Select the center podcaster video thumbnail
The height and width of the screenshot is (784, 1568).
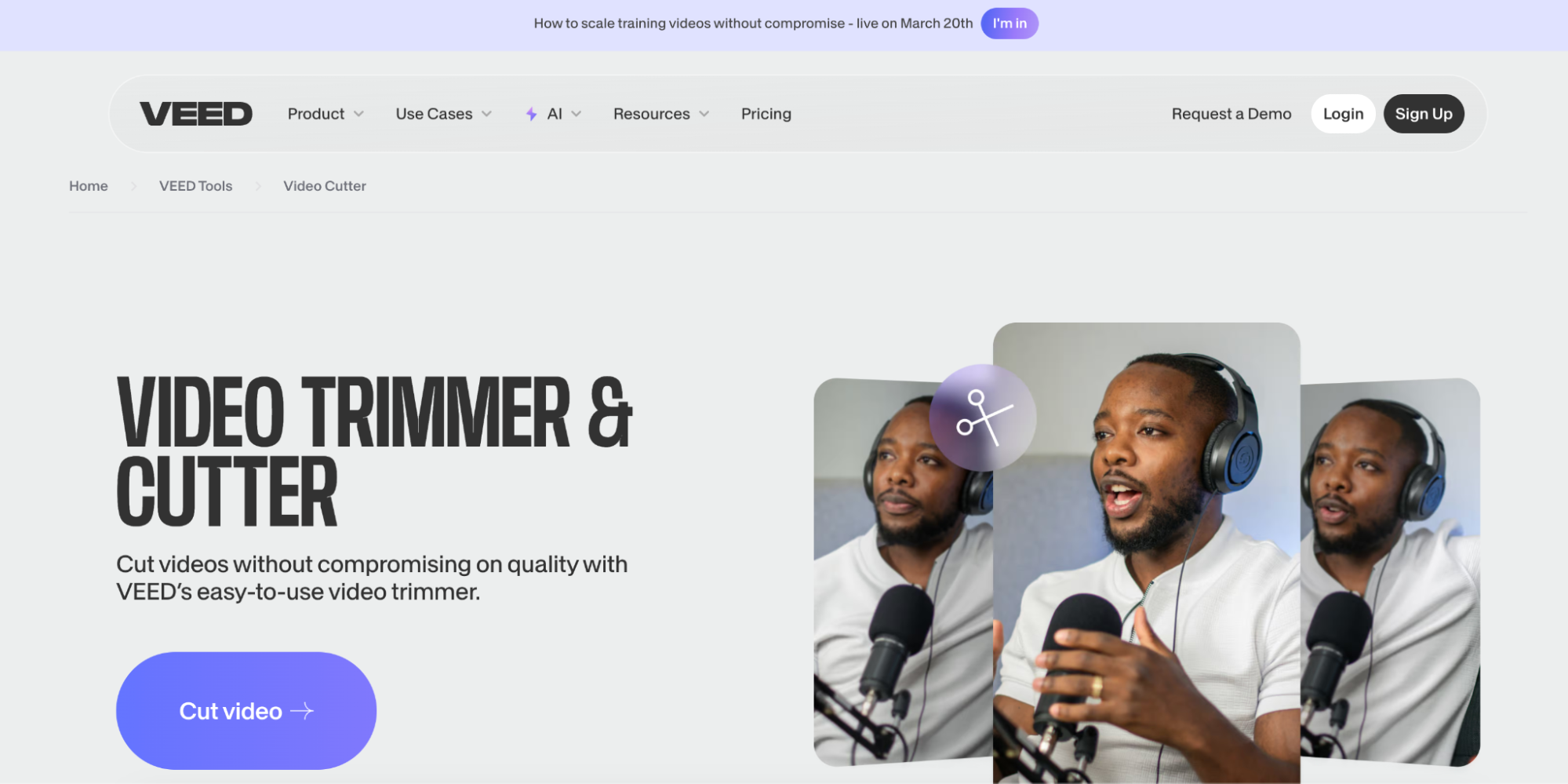tap(1147, 553)
